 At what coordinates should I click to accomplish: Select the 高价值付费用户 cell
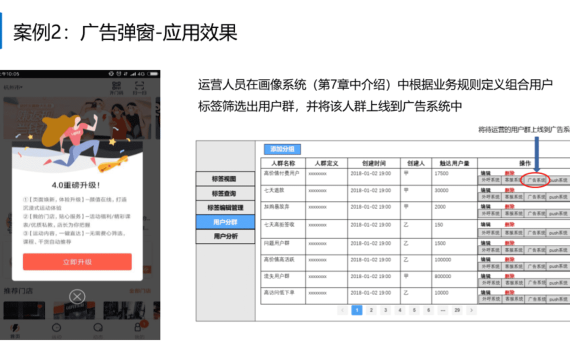click(283, 177)
